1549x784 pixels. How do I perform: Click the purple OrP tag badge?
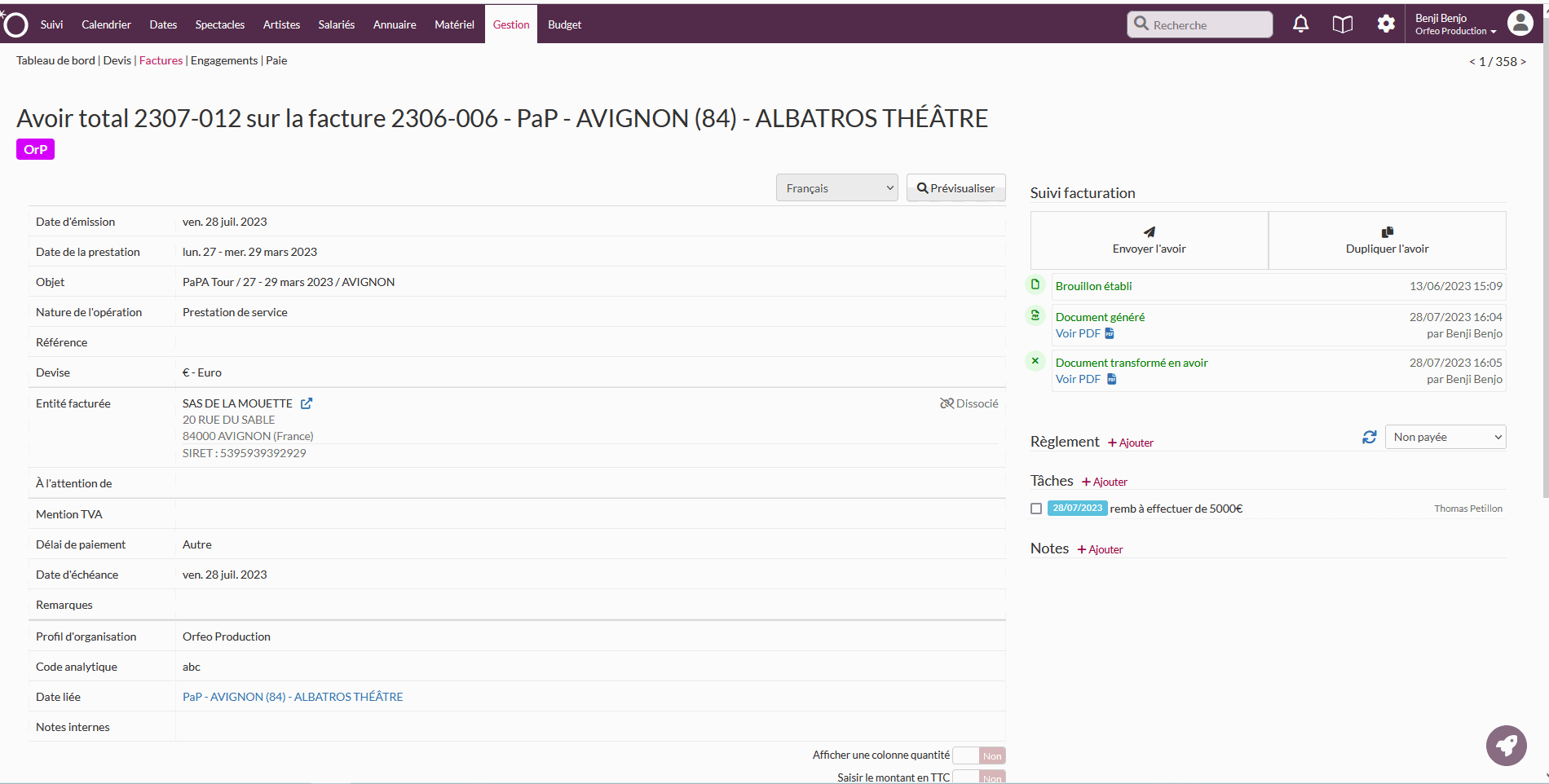click(x=36, y=150)
